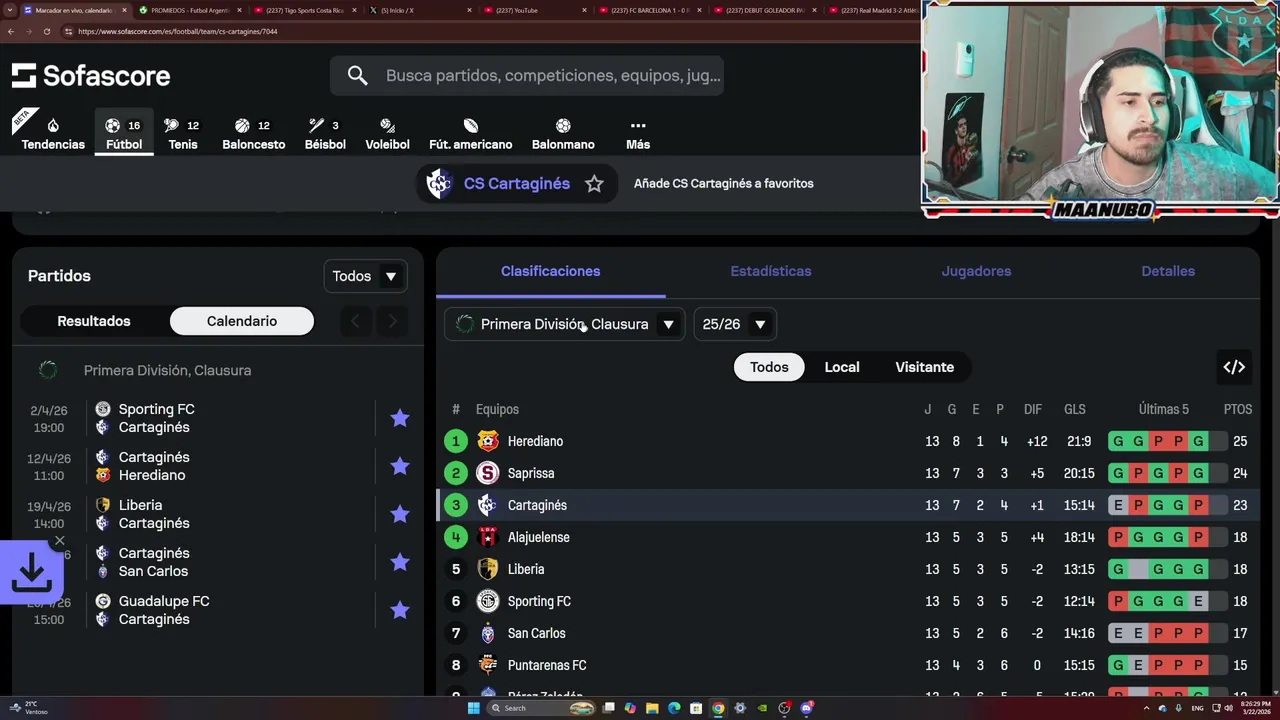Select the Local standings filter
1280x720 pixels.
[842, 367]
